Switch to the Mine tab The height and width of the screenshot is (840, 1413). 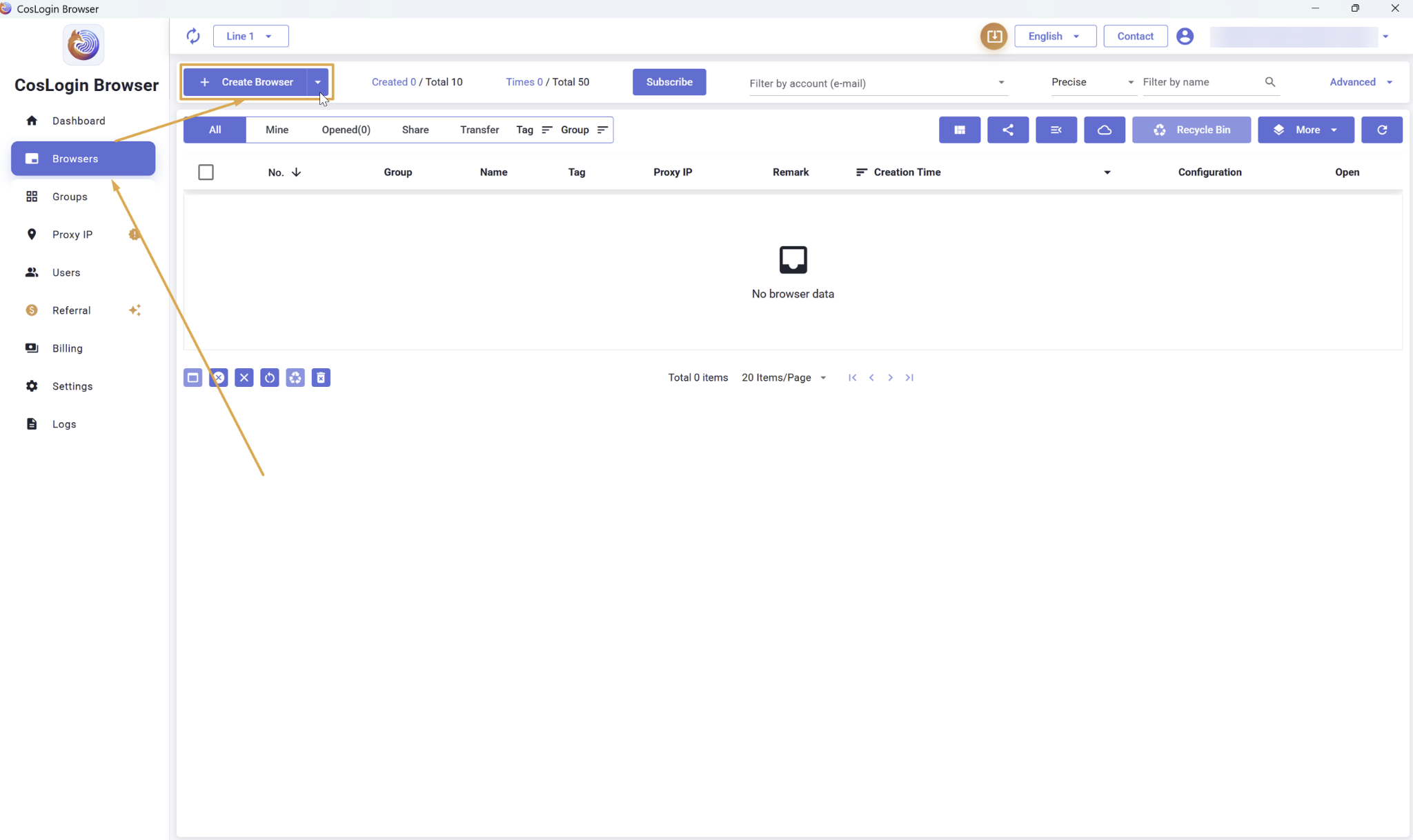[x=277, y=130]
